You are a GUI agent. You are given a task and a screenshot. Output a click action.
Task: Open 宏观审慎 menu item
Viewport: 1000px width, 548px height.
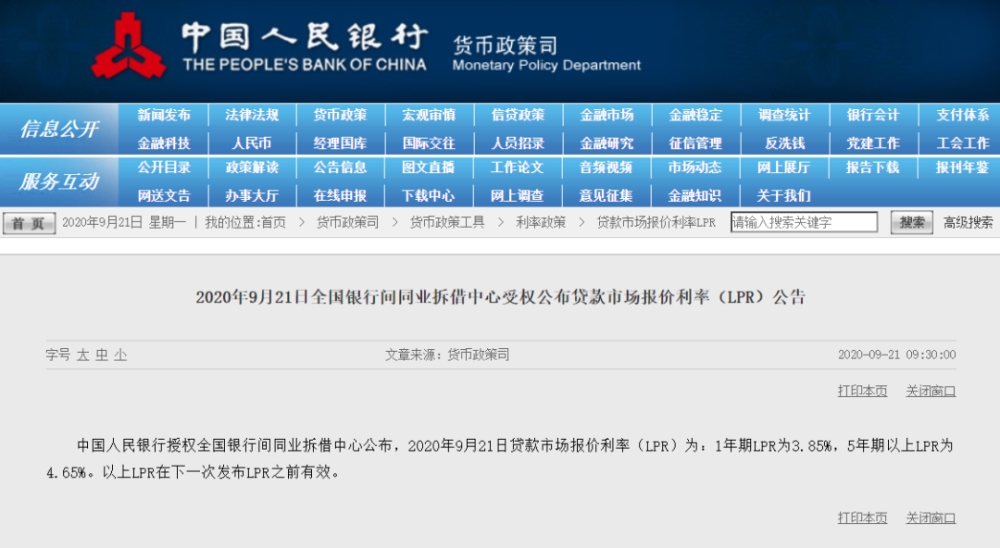429,115
